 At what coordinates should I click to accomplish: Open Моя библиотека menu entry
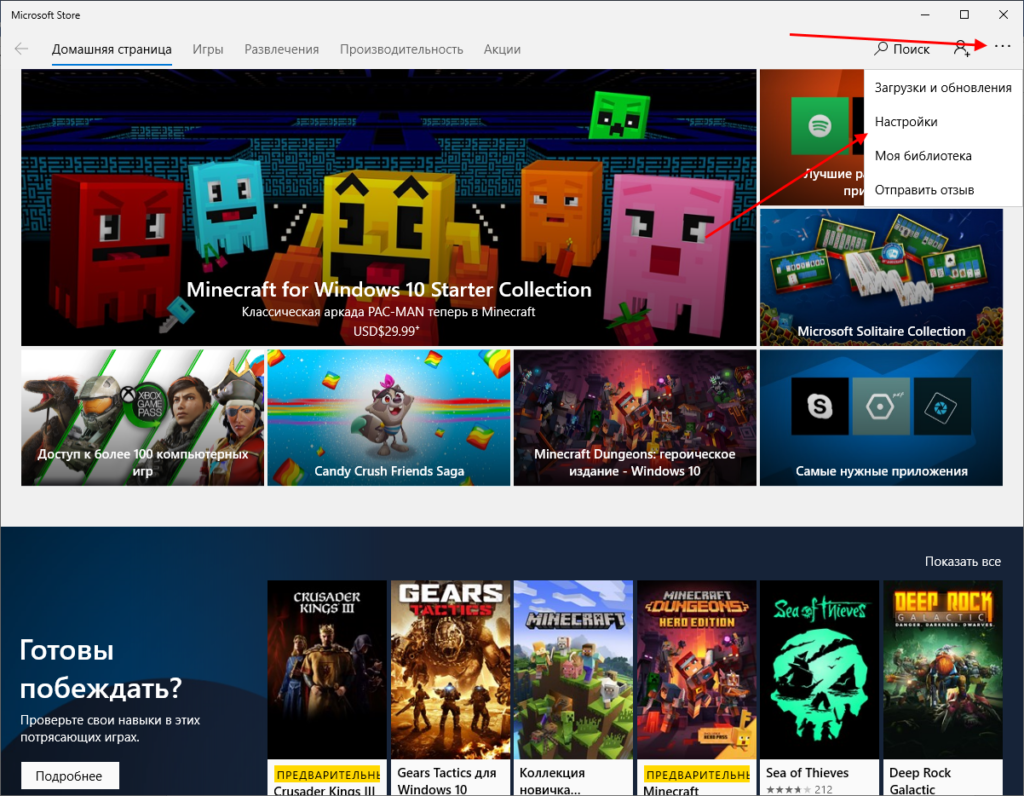pyautogui.click(x=922, y=156)
